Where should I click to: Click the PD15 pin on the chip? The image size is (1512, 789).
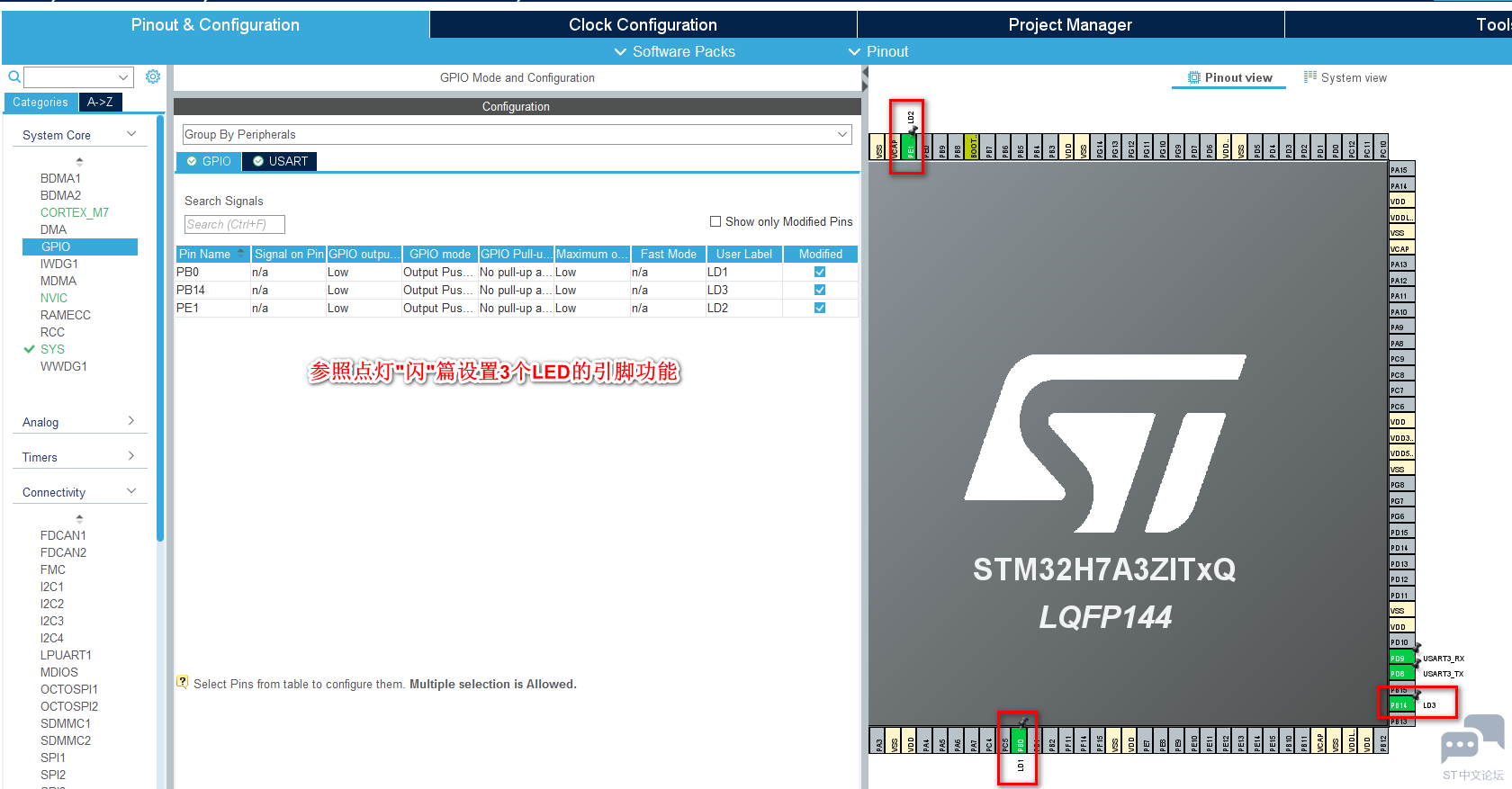pos(1401,532)
